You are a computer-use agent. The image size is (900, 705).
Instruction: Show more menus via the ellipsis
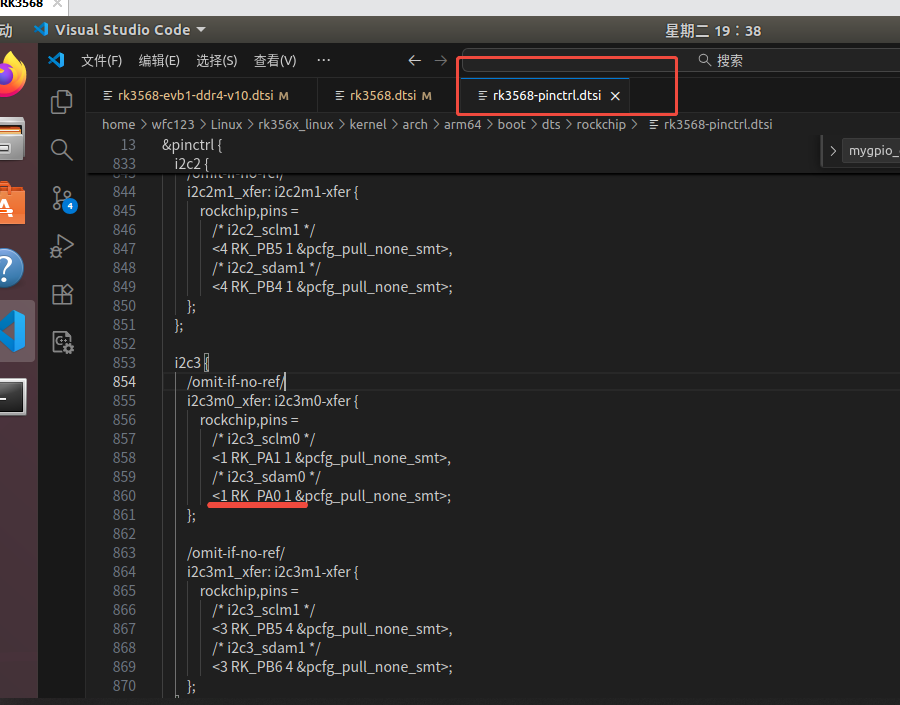[324, 60]
